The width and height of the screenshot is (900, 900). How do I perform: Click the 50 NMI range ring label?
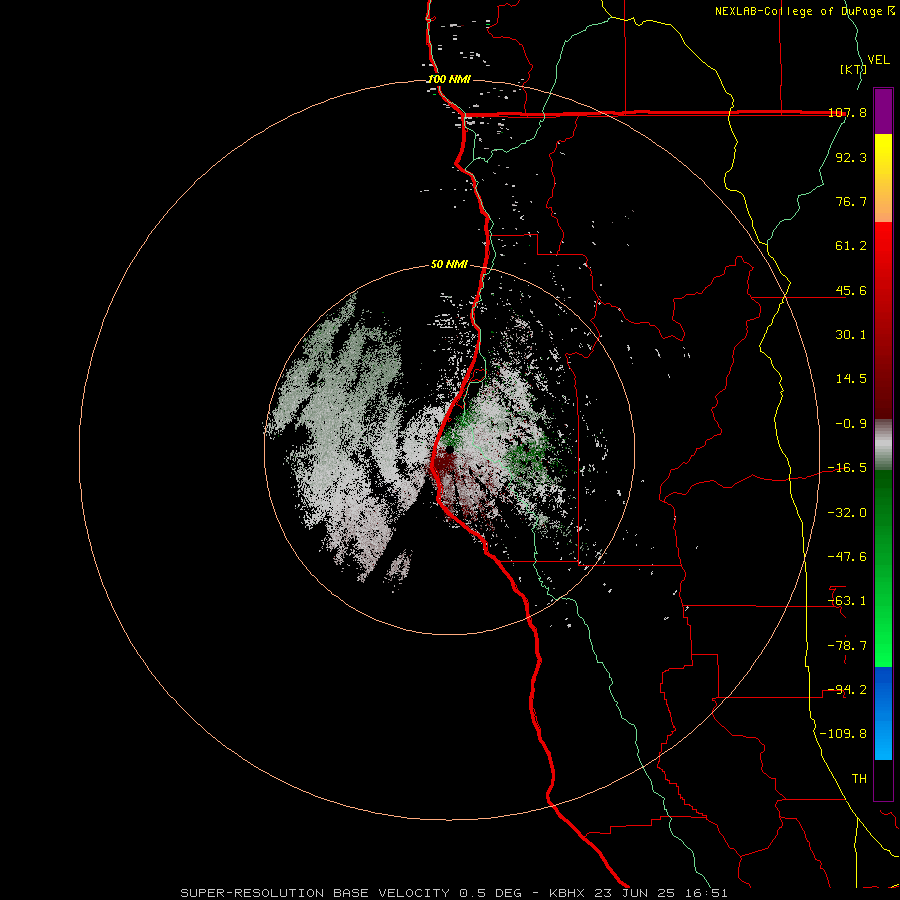[x=449, y=265]
